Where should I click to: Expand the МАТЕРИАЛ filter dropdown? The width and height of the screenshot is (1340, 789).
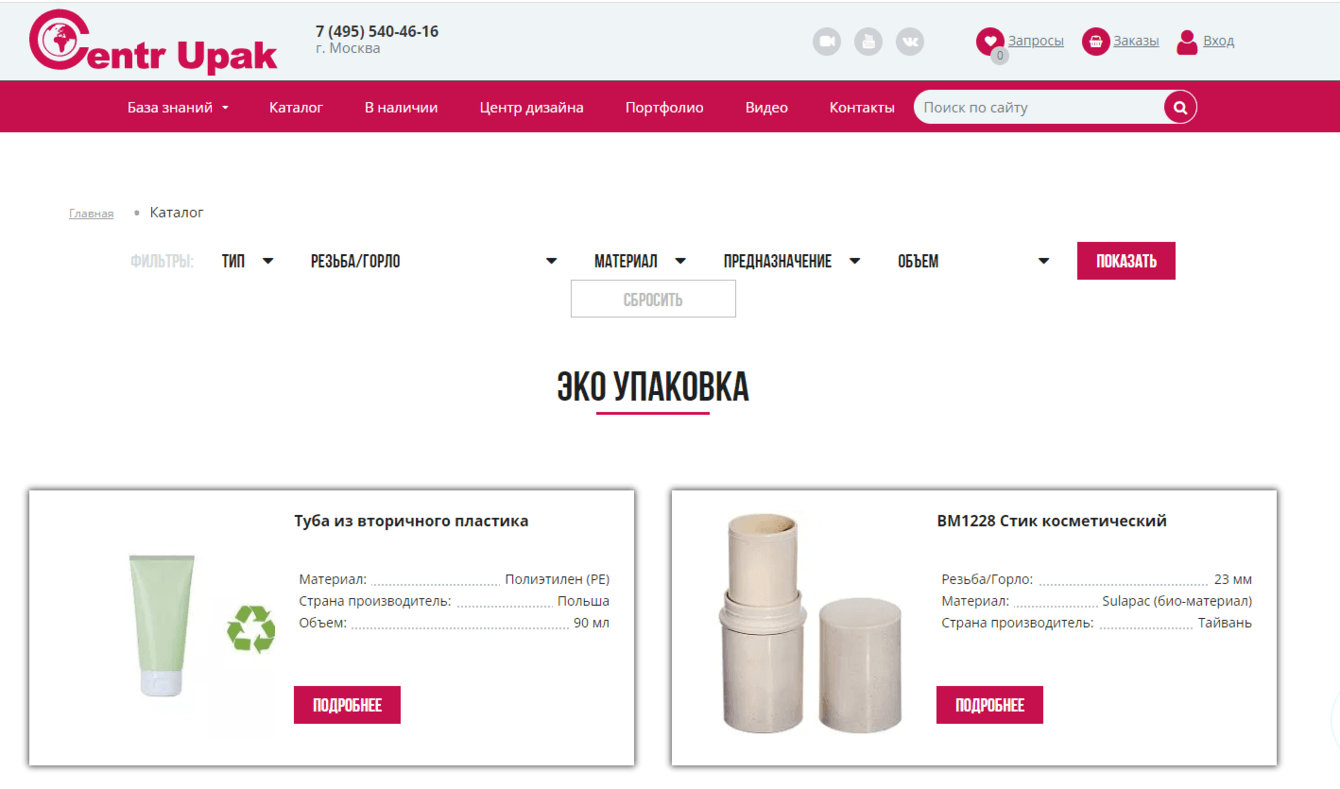click(x=640, y=261)
